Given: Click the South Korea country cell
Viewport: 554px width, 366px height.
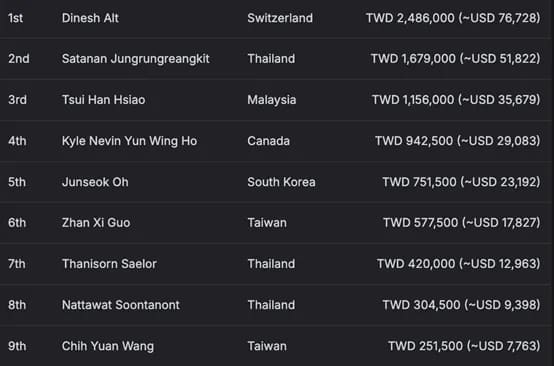Looking at the screenshot, I should pos(281,182).
